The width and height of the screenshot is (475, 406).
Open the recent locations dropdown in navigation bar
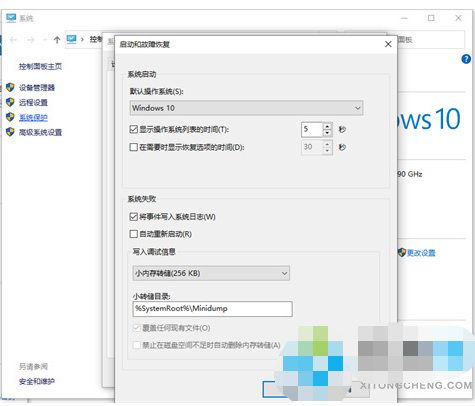click(44, 40)
